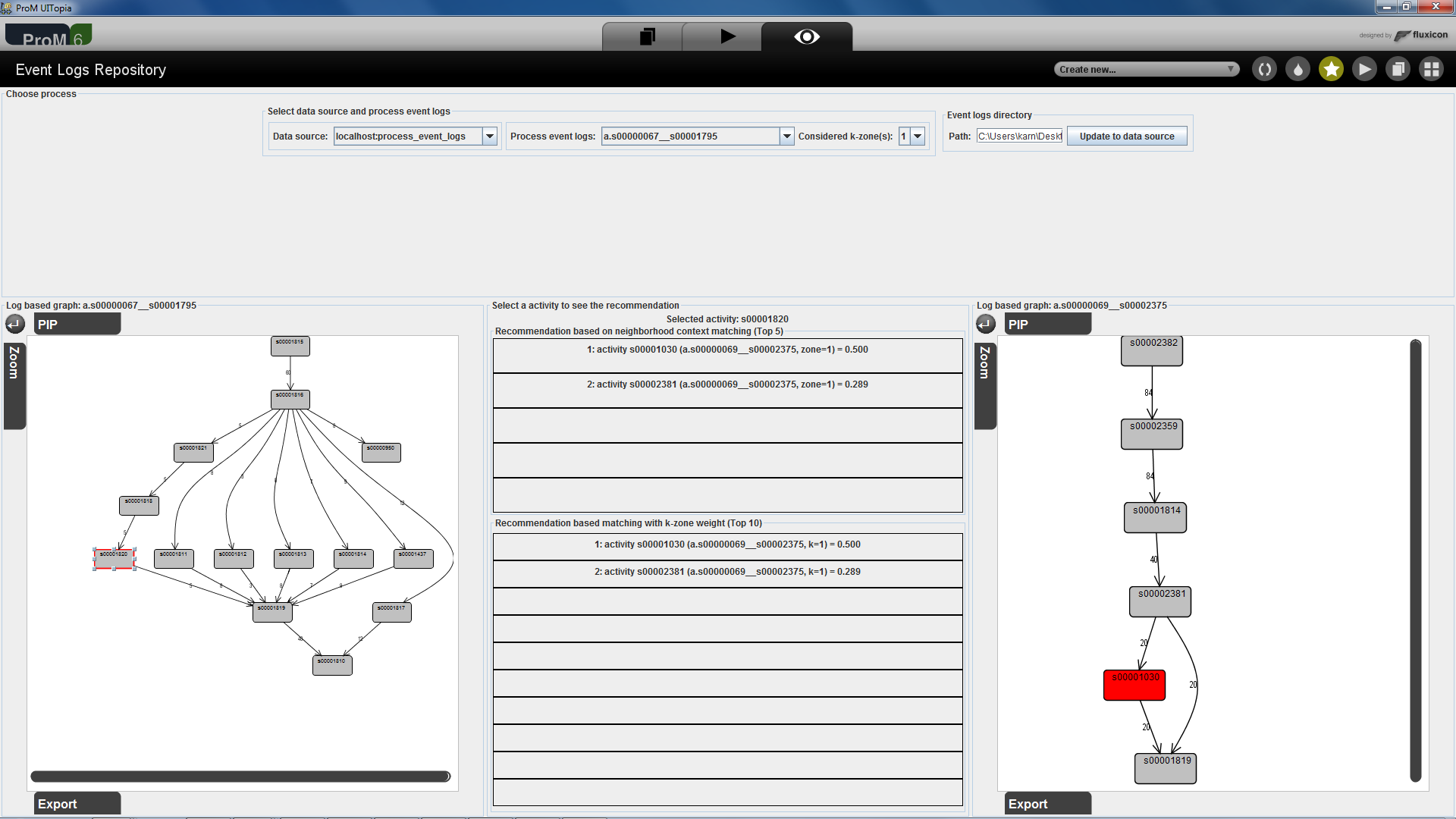Select node s00001821 in left graph

coord(193,452)
